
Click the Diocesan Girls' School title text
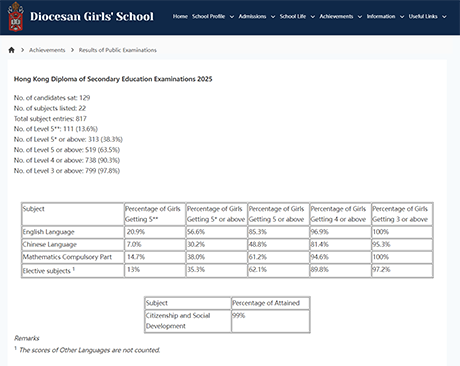[92, 16]
